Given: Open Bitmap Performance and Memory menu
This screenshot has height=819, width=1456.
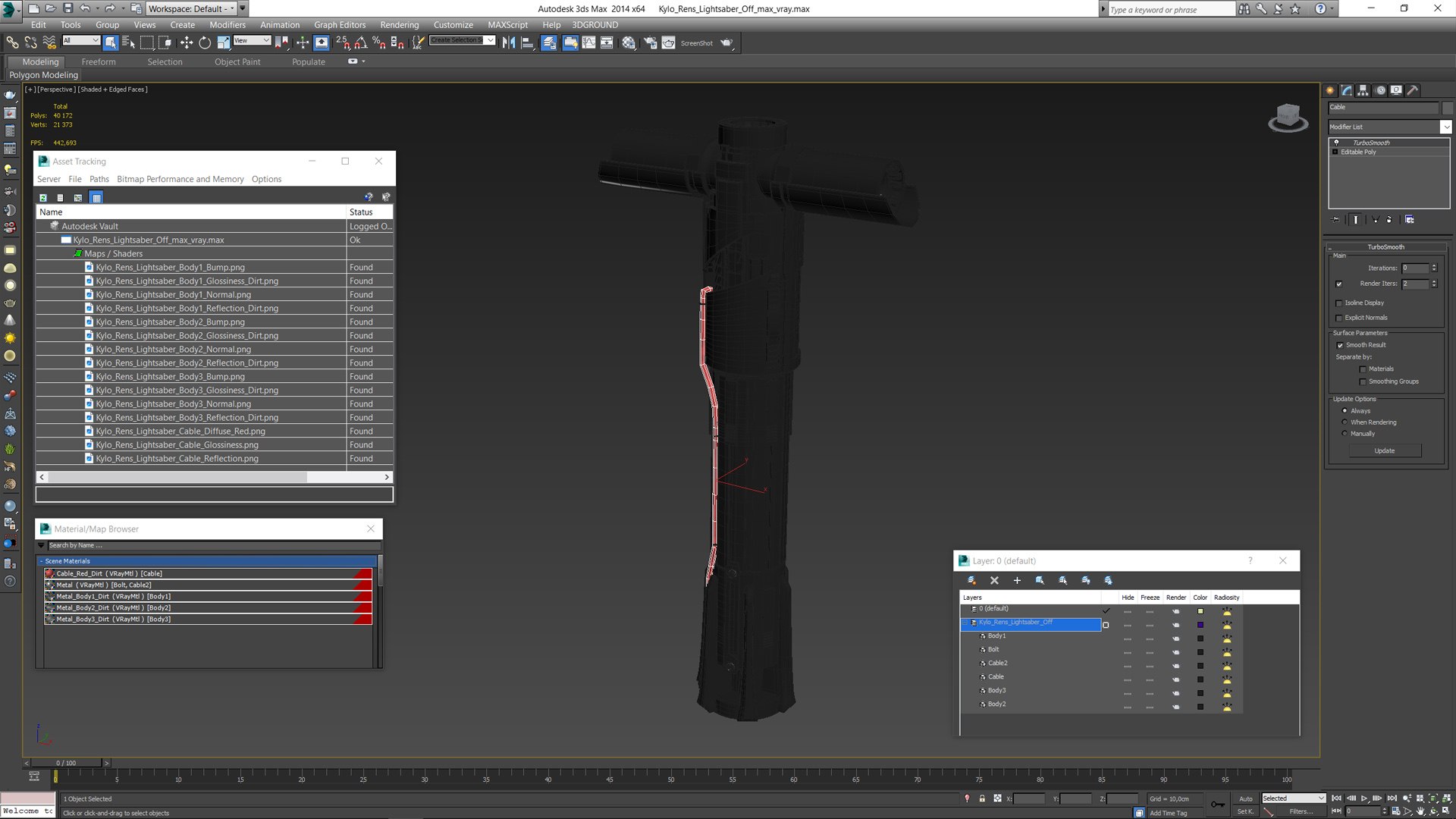Looking at the screenshot, I should click(180, 179).
